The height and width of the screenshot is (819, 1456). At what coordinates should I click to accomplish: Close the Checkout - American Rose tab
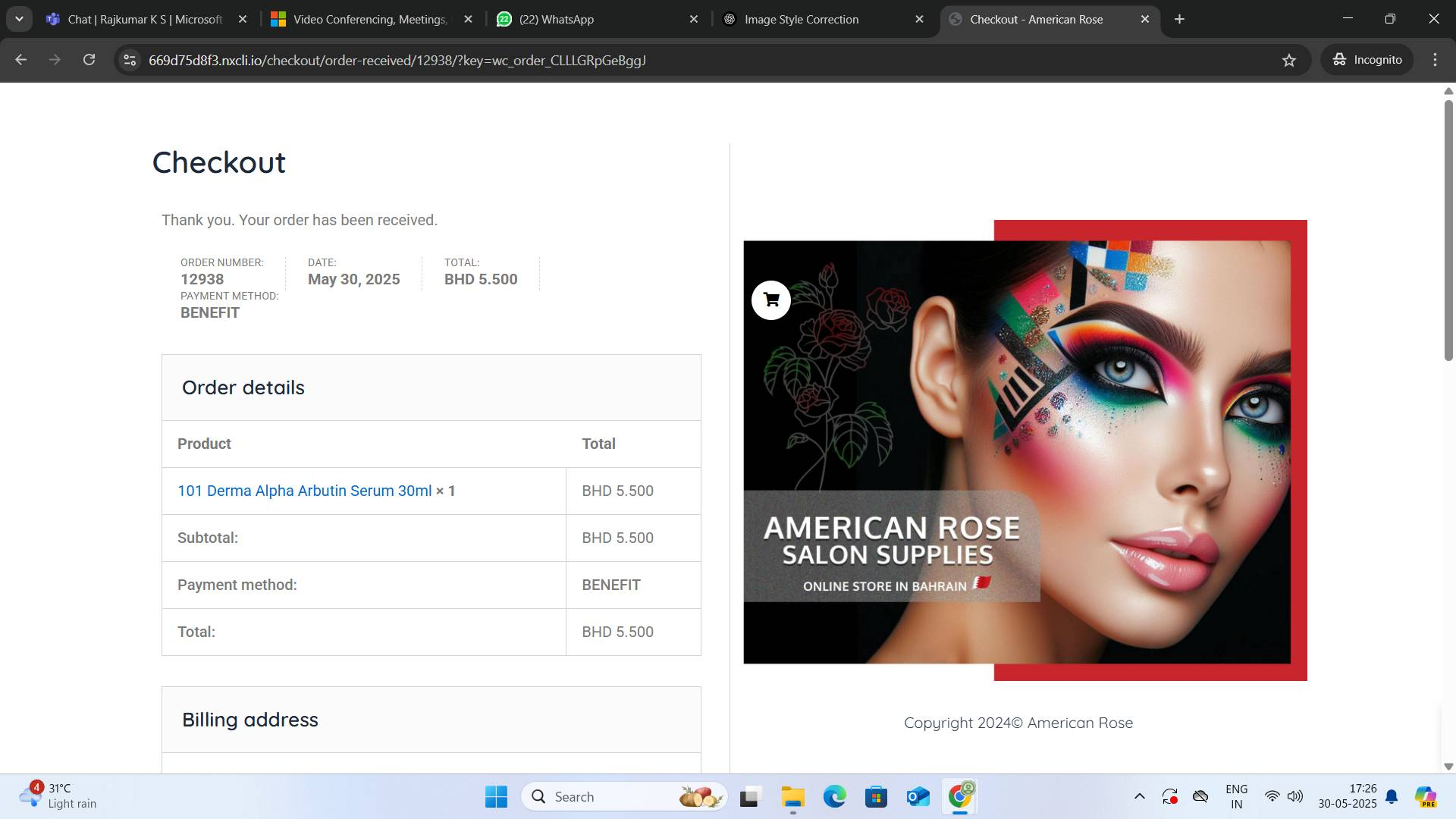coord(1145,19)
